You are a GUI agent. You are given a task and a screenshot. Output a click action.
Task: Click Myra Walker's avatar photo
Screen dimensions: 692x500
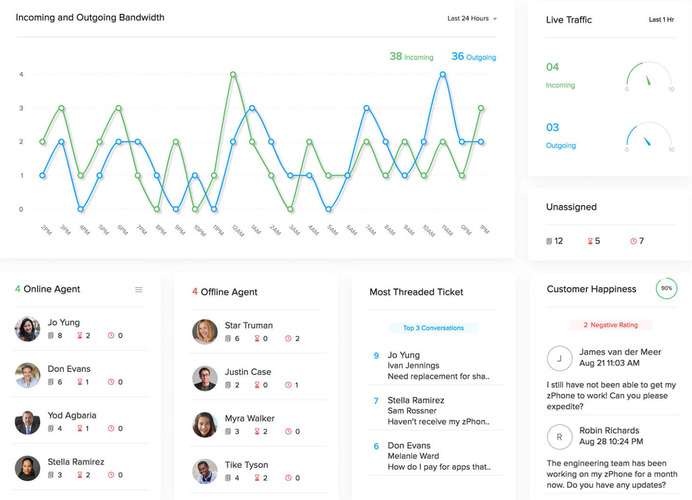pyautogui.click(x=205, y=425)
